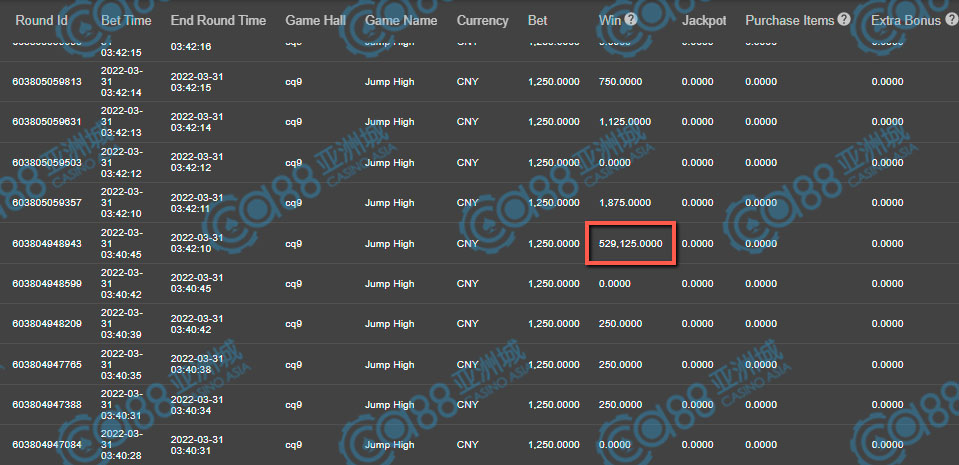Click win 0.0000 in row 603805059503

coord(615,163)
